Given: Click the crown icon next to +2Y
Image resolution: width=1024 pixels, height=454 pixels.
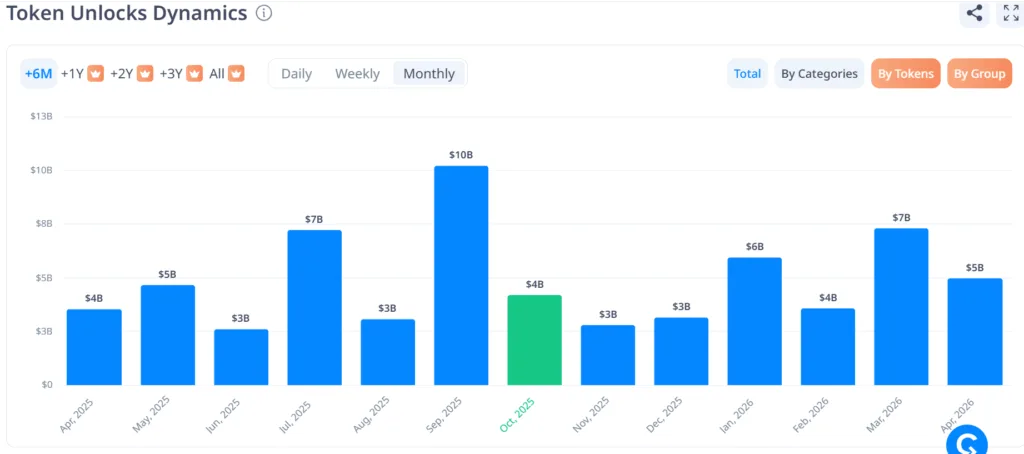Looking at the screenshot, I should click(145, 73).
